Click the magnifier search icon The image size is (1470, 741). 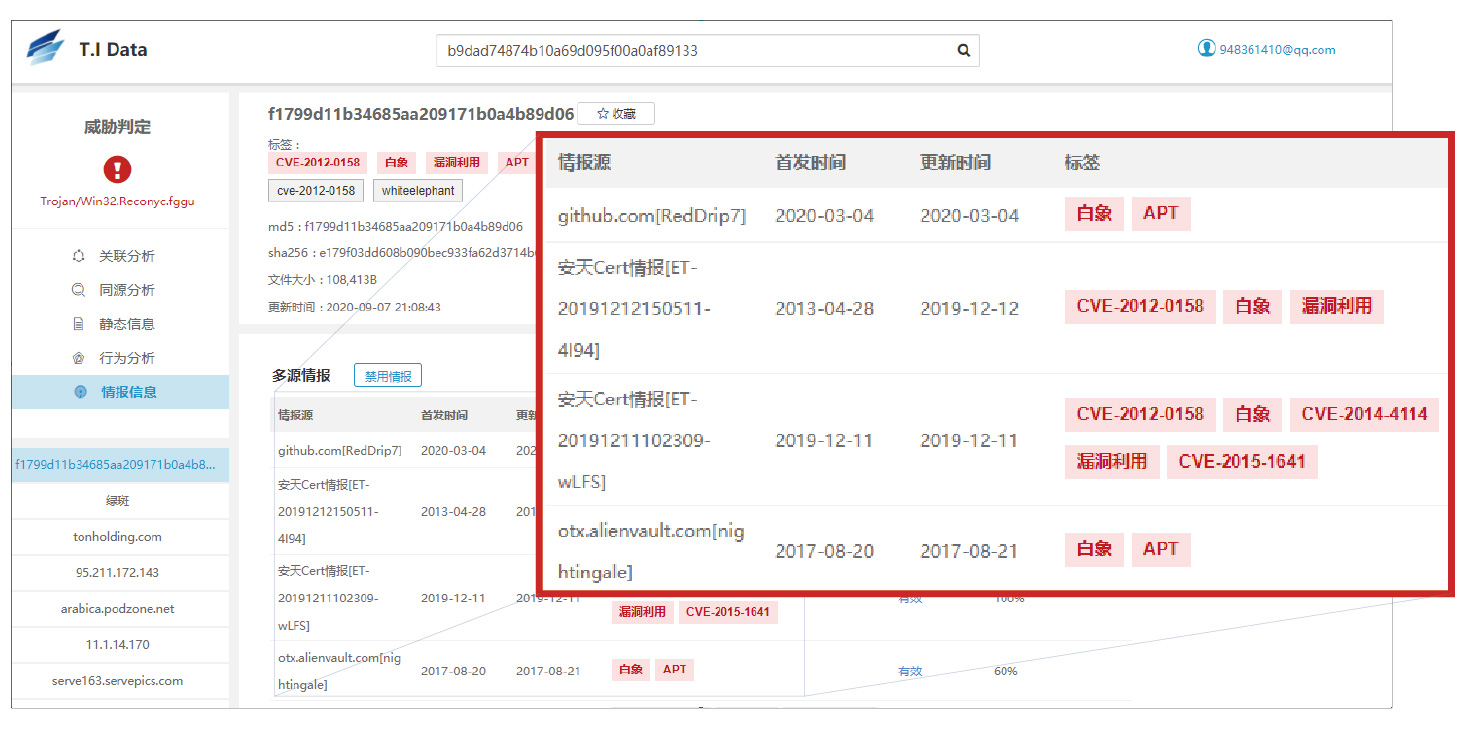point(964,51)
